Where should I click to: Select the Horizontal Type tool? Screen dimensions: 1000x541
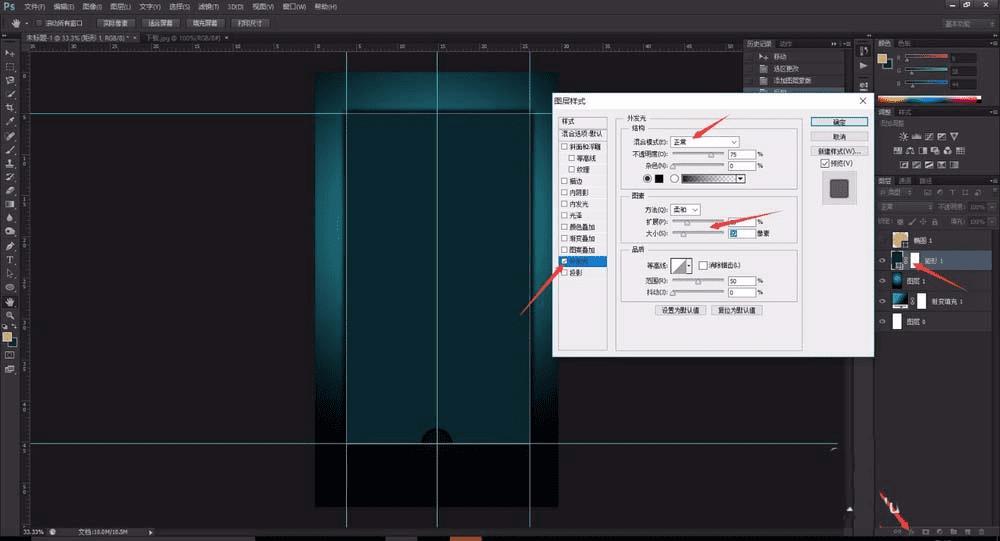[x=10, y=258]
